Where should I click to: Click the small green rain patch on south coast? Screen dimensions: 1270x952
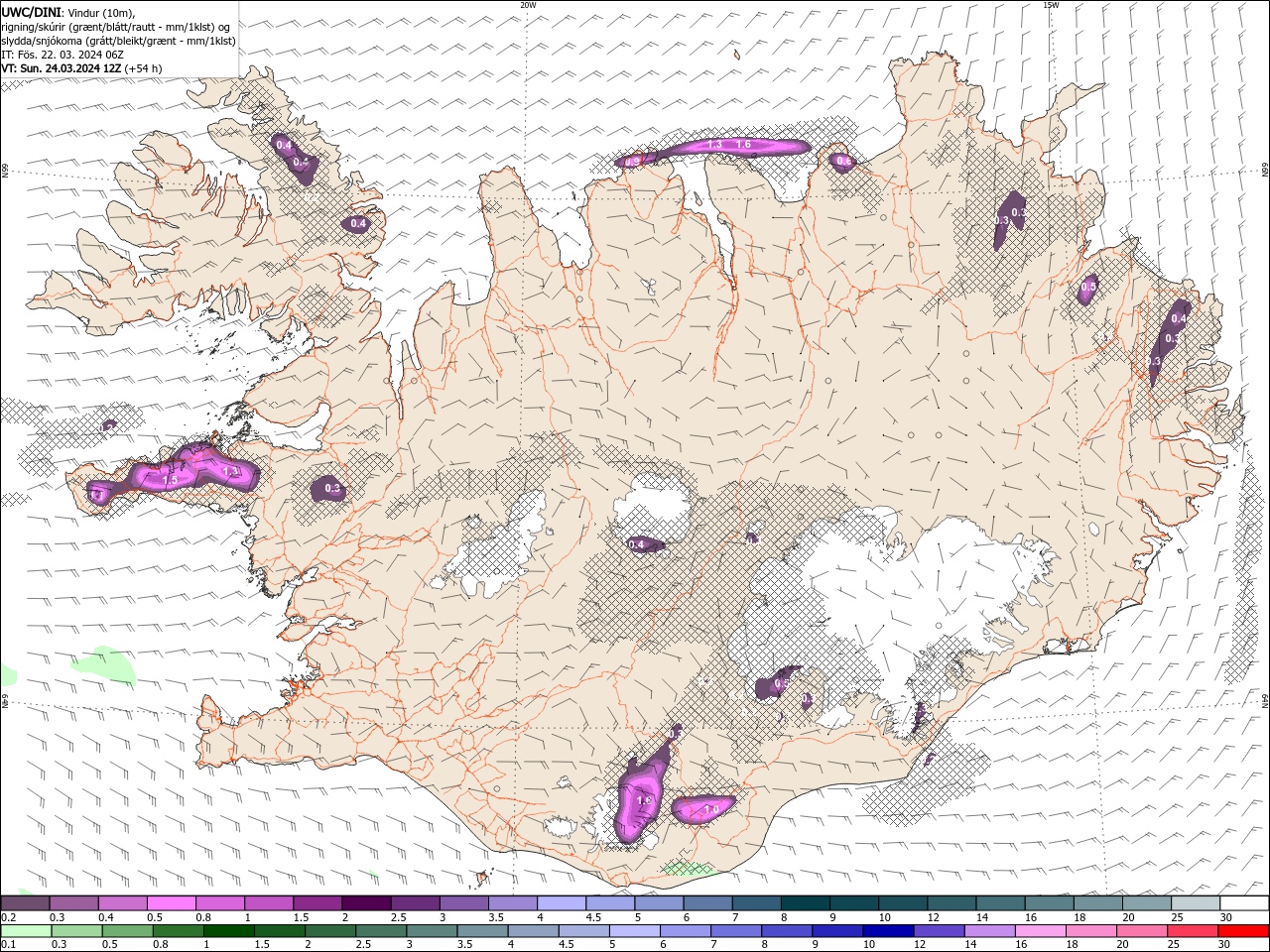point(688,869)
